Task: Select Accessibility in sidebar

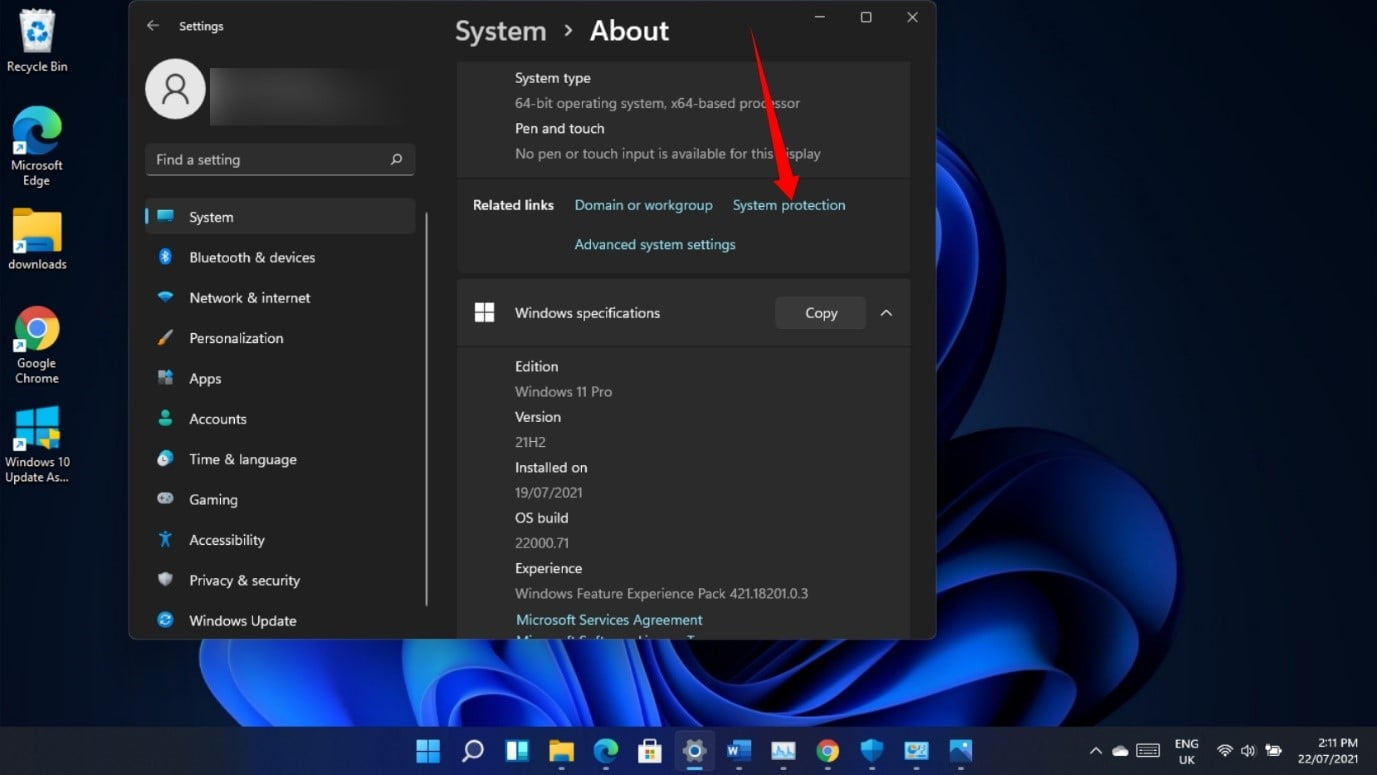Action: [227, 540]
